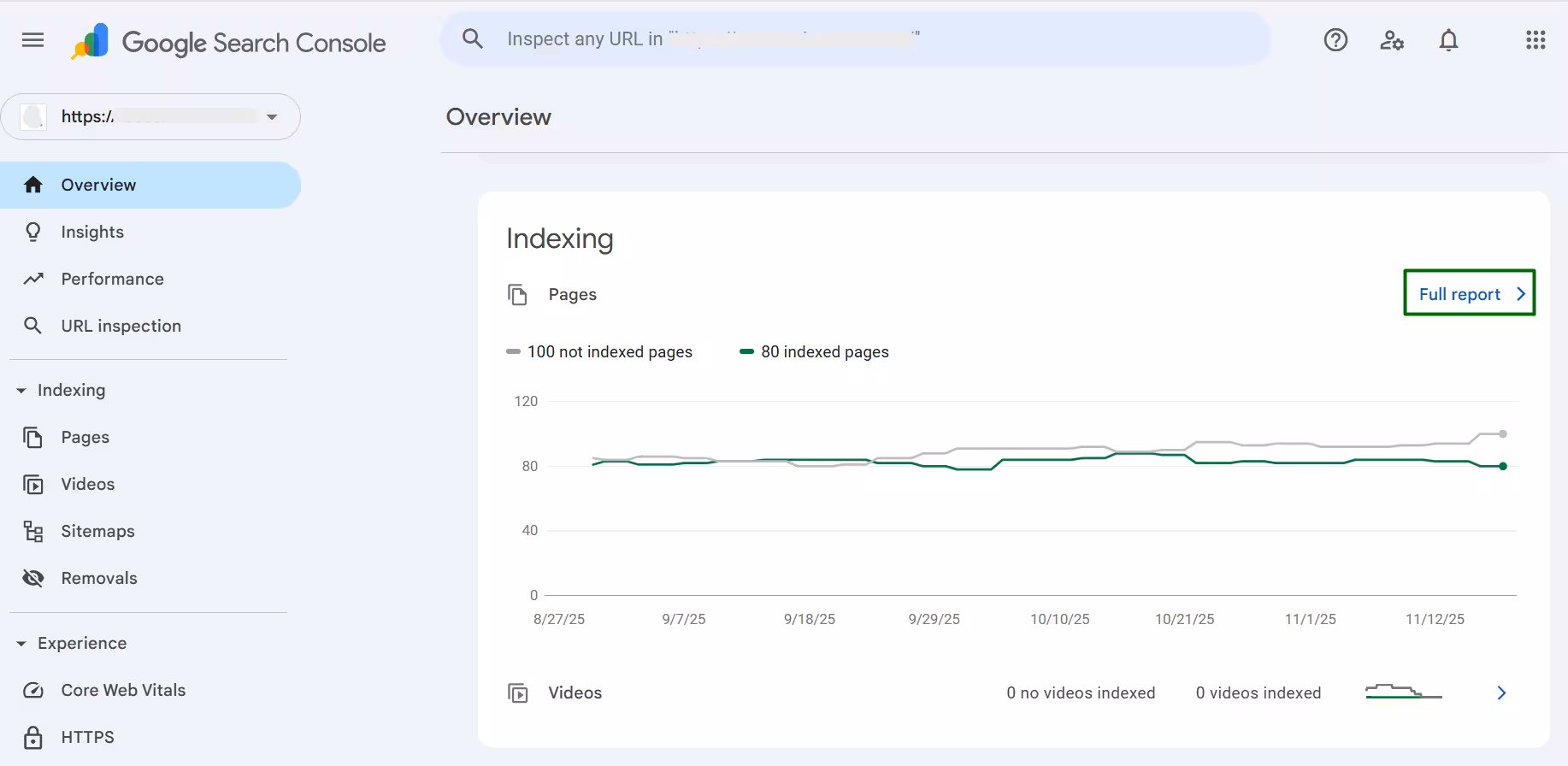Click the sidebar Pages icon

point(32,437)
